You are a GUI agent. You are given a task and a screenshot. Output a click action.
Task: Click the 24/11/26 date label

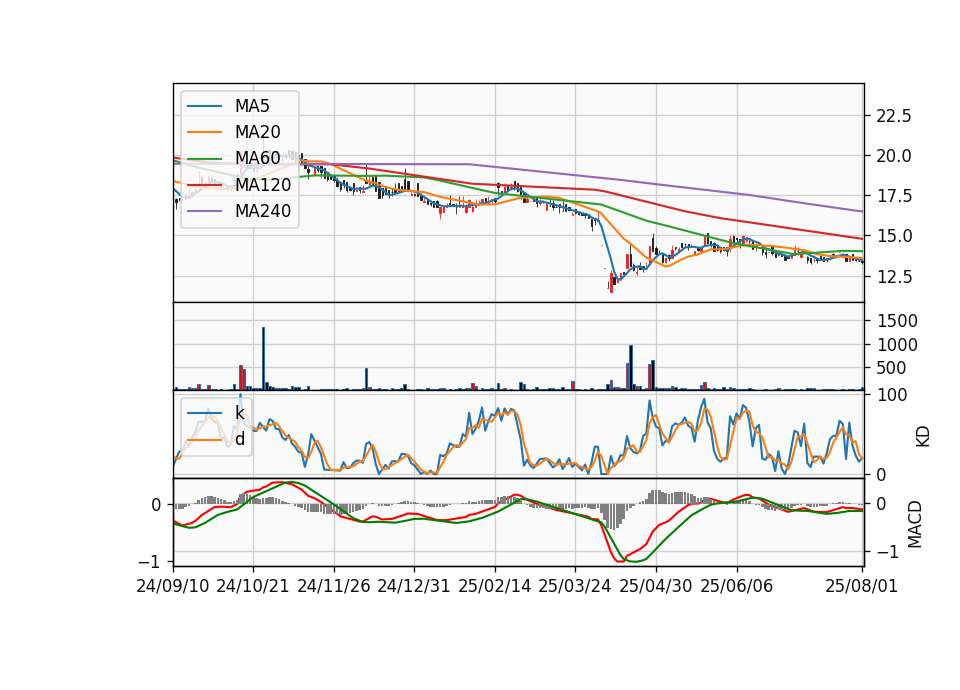point(334,586)
